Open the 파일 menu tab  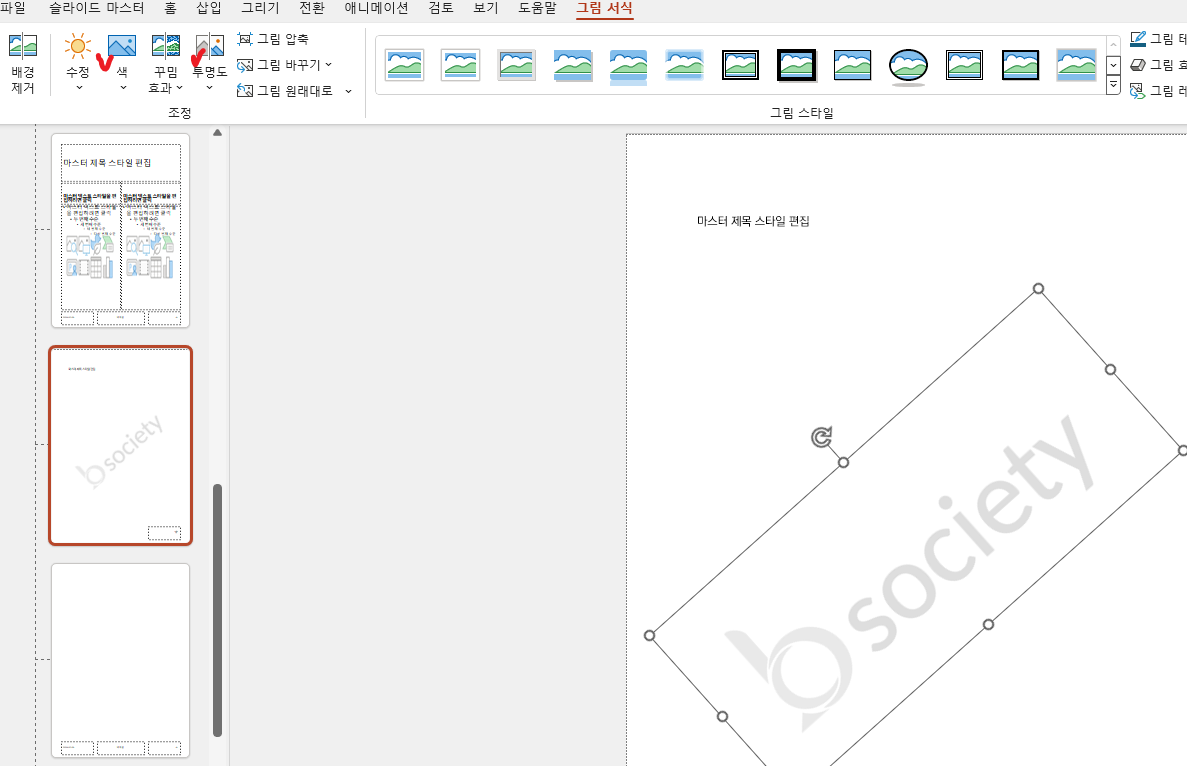point(13,8)
